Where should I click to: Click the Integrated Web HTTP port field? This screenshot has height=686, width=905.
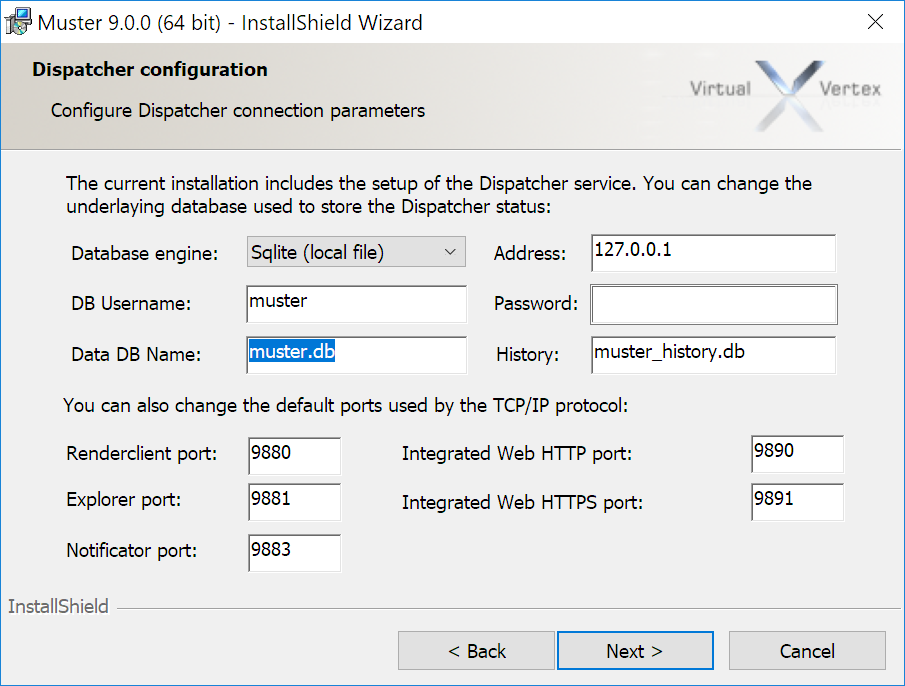[x=797, y=453]
